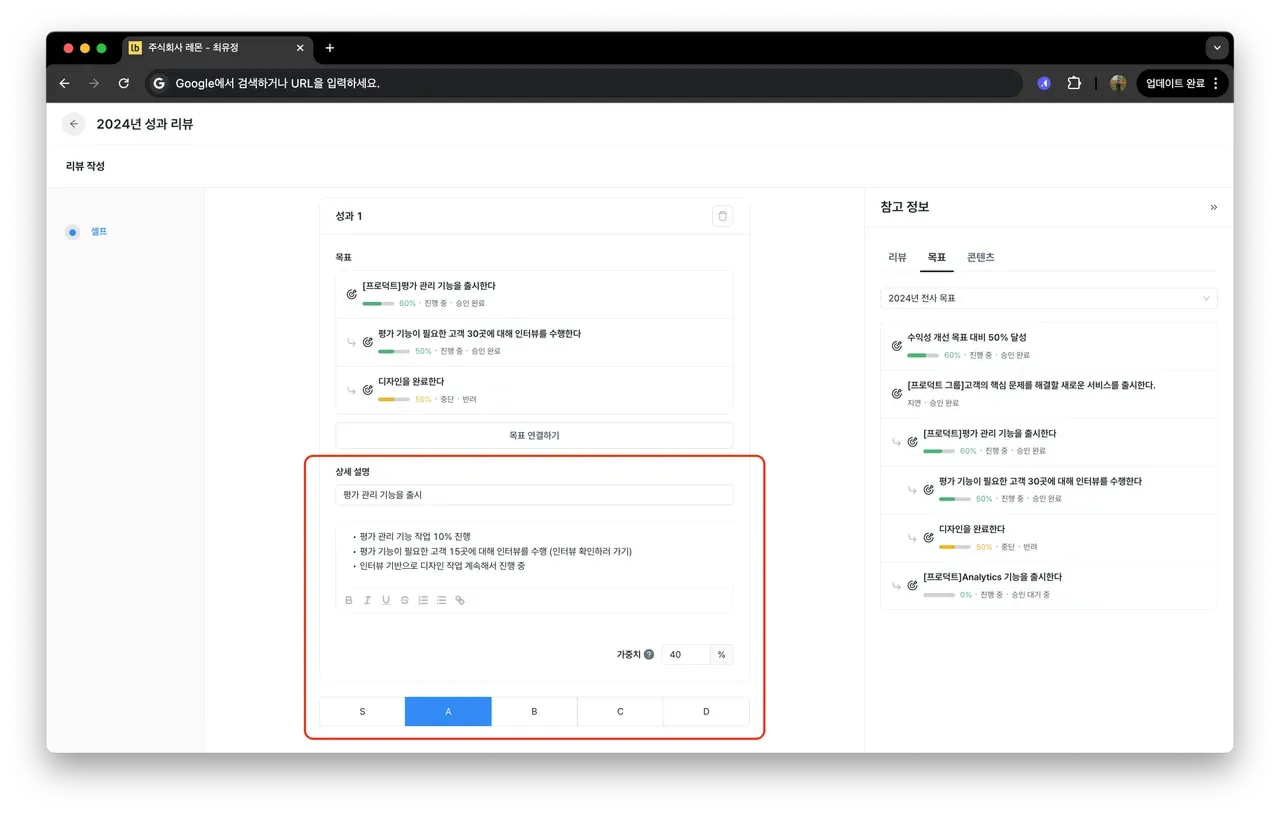Go back using the arrow beside 2024년 성과 리뷰
This screenshot has height=814, width=1280.
[74, 124]
